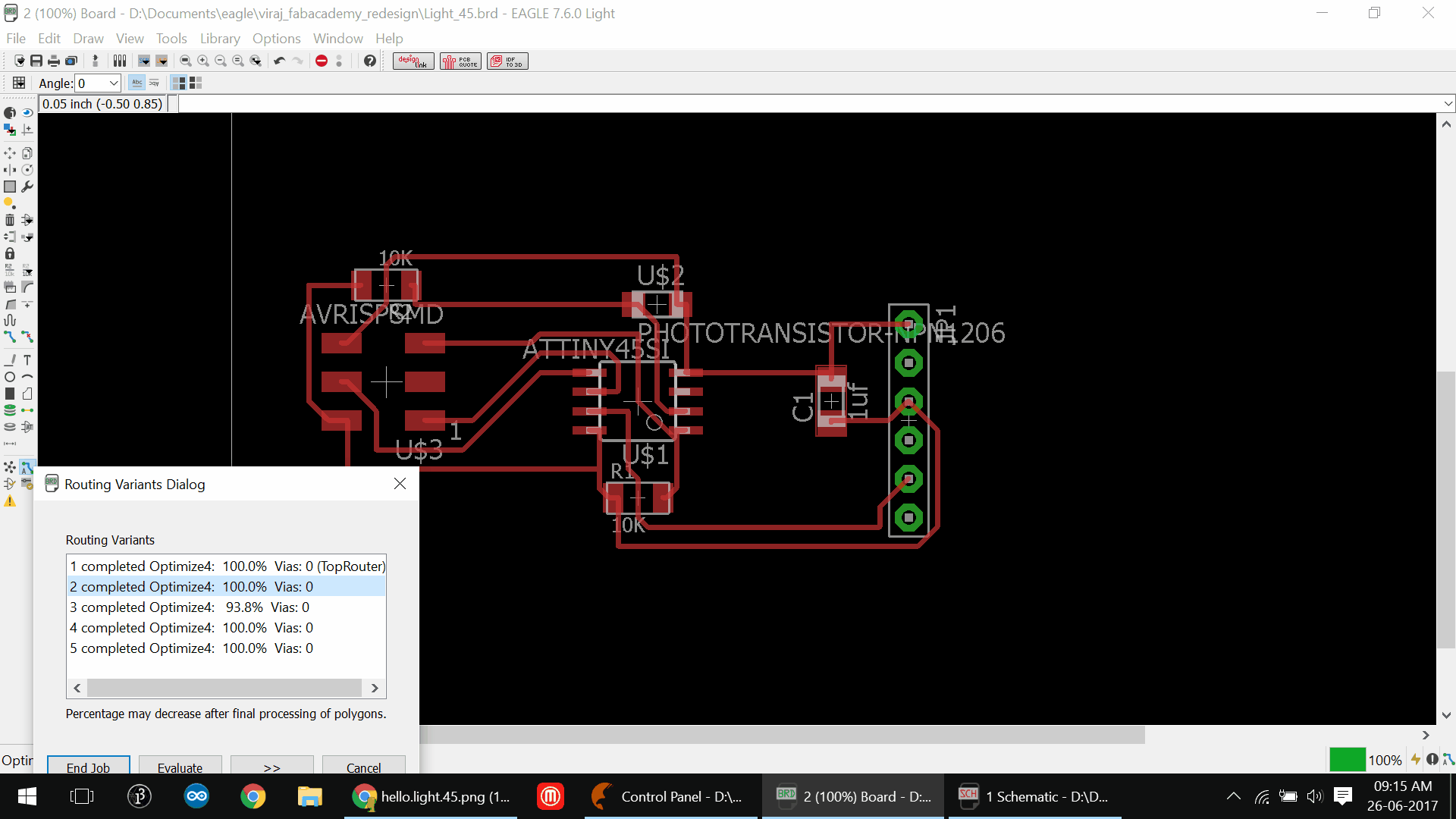Open the zoom select dropdown icon
The height and width of the screenshot is (819, 1456).
256,61
